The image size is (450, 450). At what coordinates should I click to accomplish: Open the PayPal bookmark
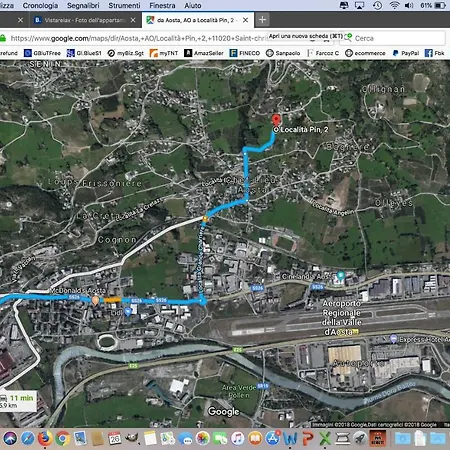[406, 53]
